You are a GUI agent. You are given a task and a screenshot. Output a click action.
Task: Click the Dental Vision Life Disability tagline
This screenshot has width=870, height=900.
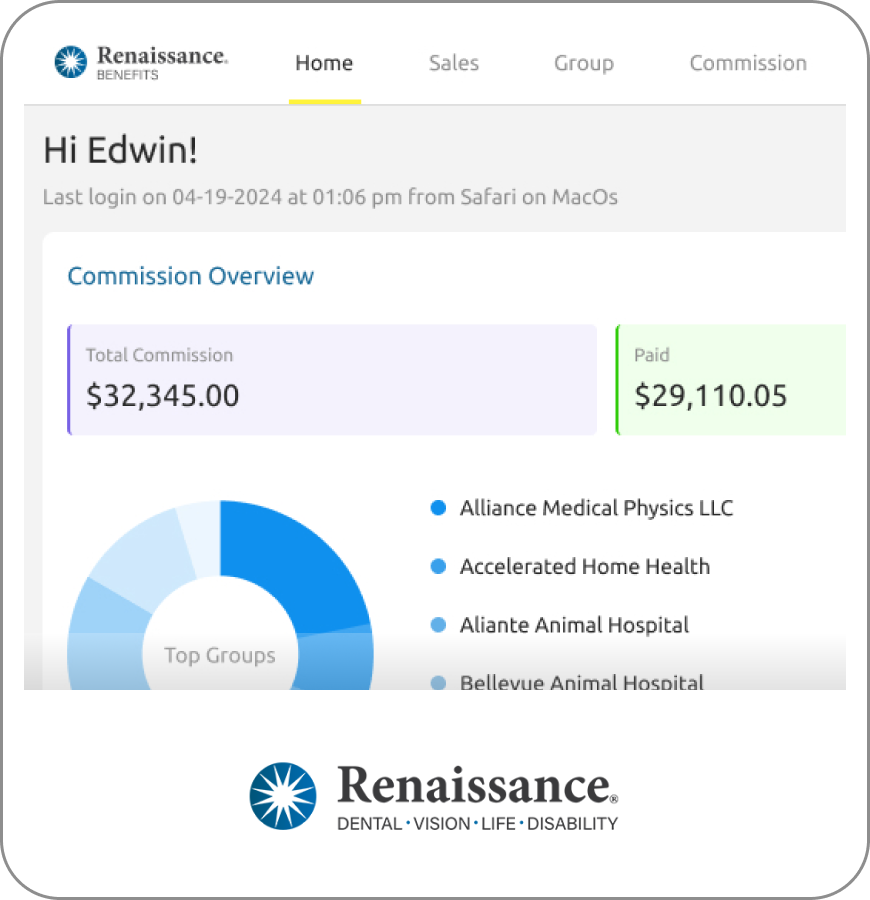coord(477,824)
